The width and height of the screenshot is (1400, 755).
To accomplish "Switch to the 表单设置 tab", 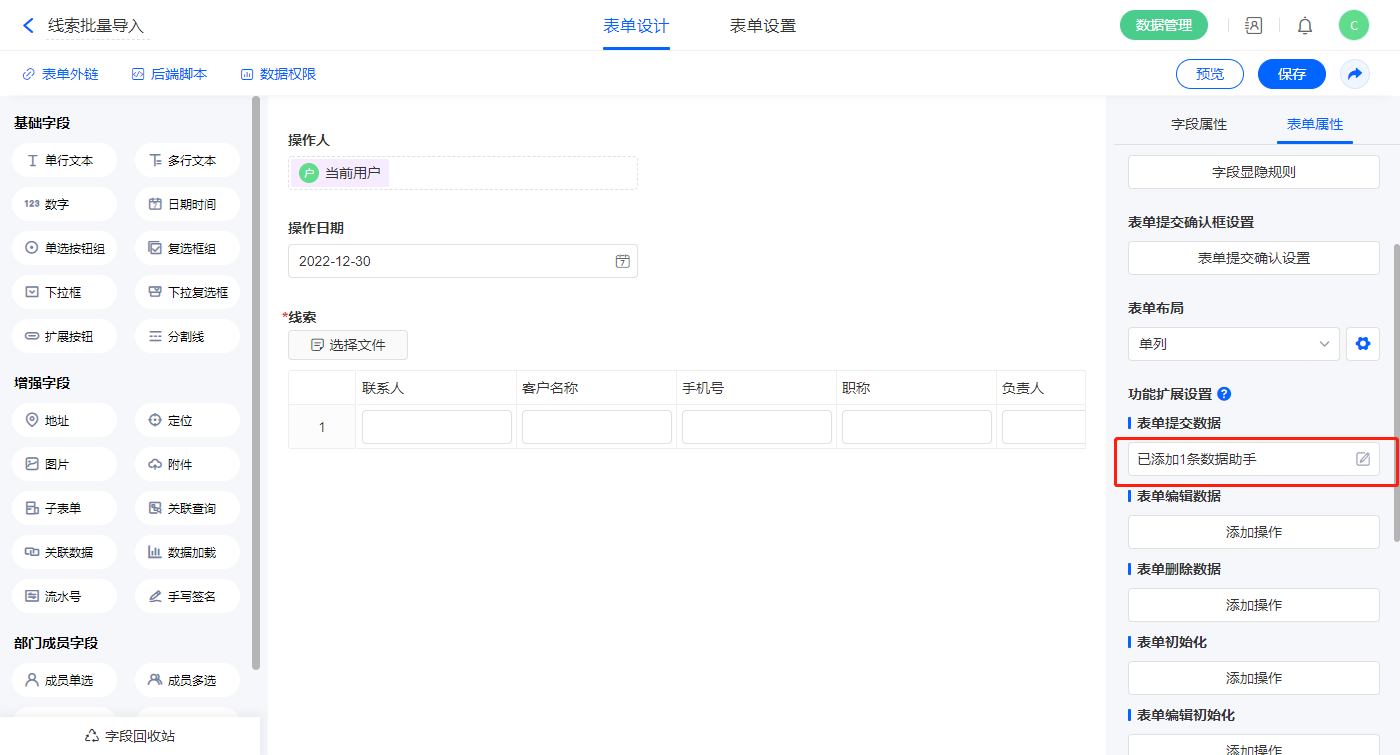I will point(763,26).
